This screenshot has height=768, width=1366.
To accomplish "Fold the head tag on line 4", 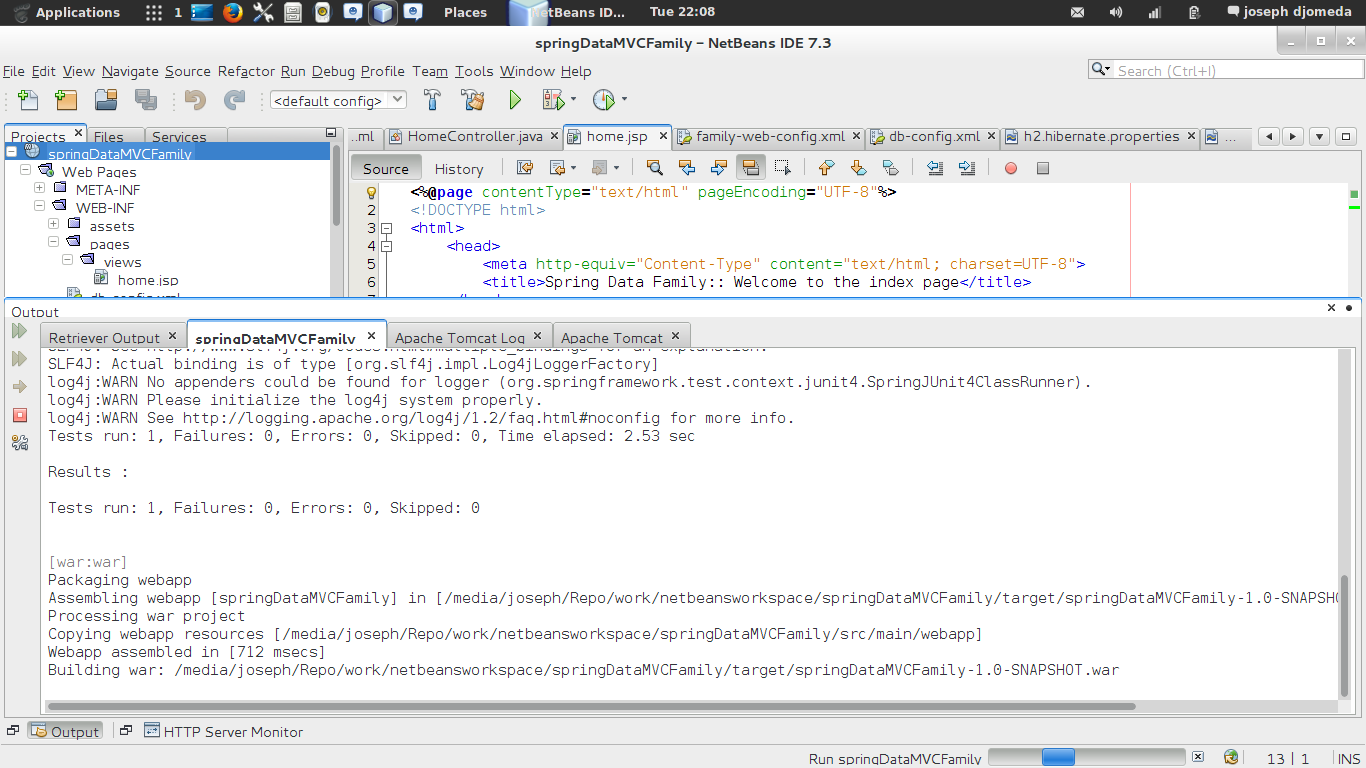I will [x=387, y=246].
